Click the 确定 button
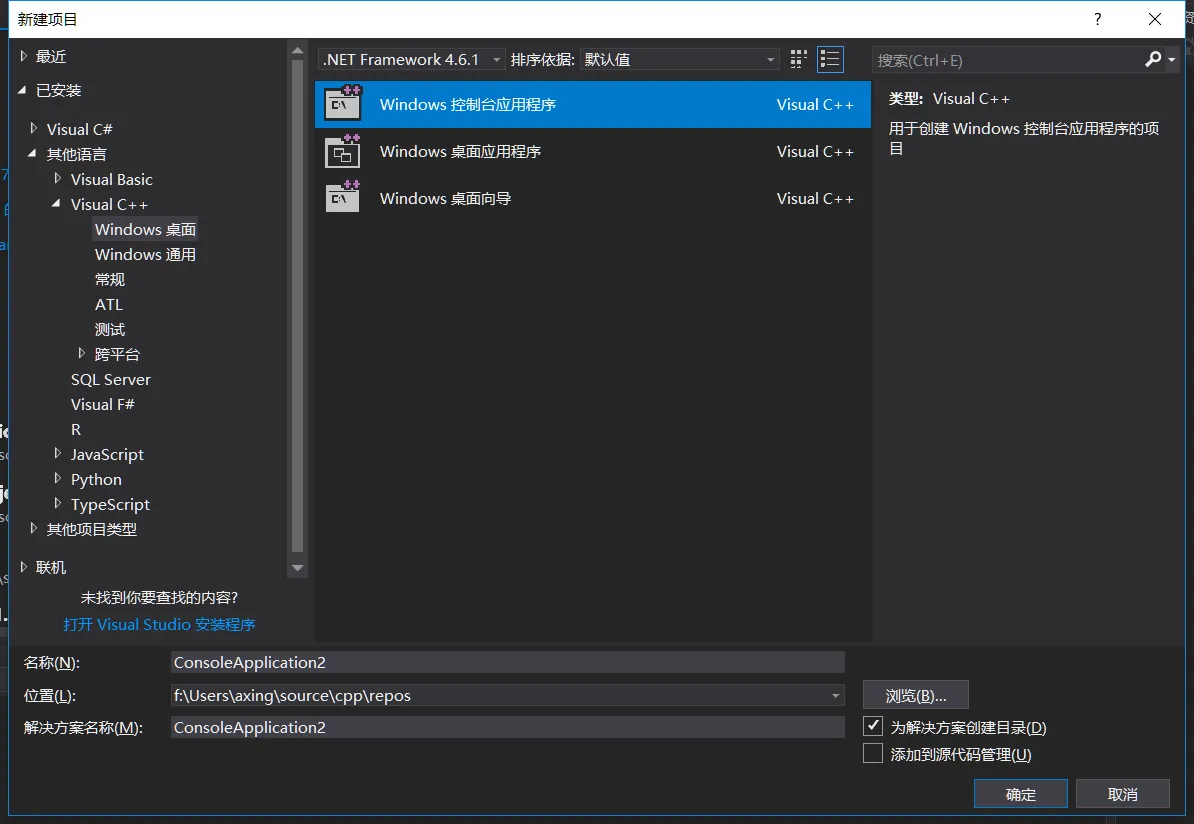1194x824 pixels. (1020, 794)
